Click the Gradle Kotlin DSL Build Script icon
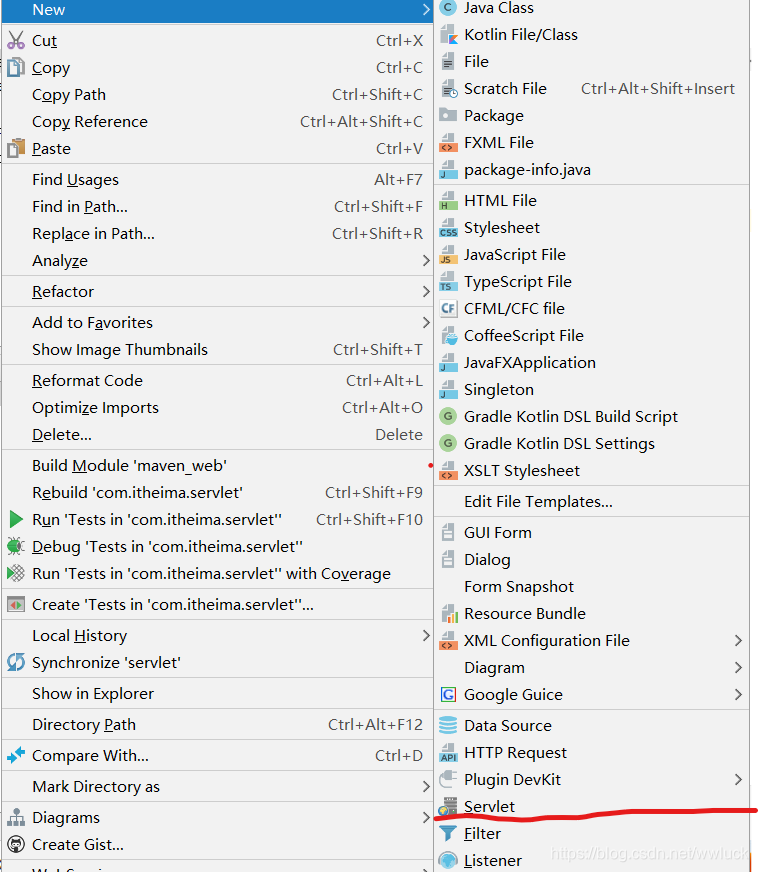758x872 pixels. point(448,417)
